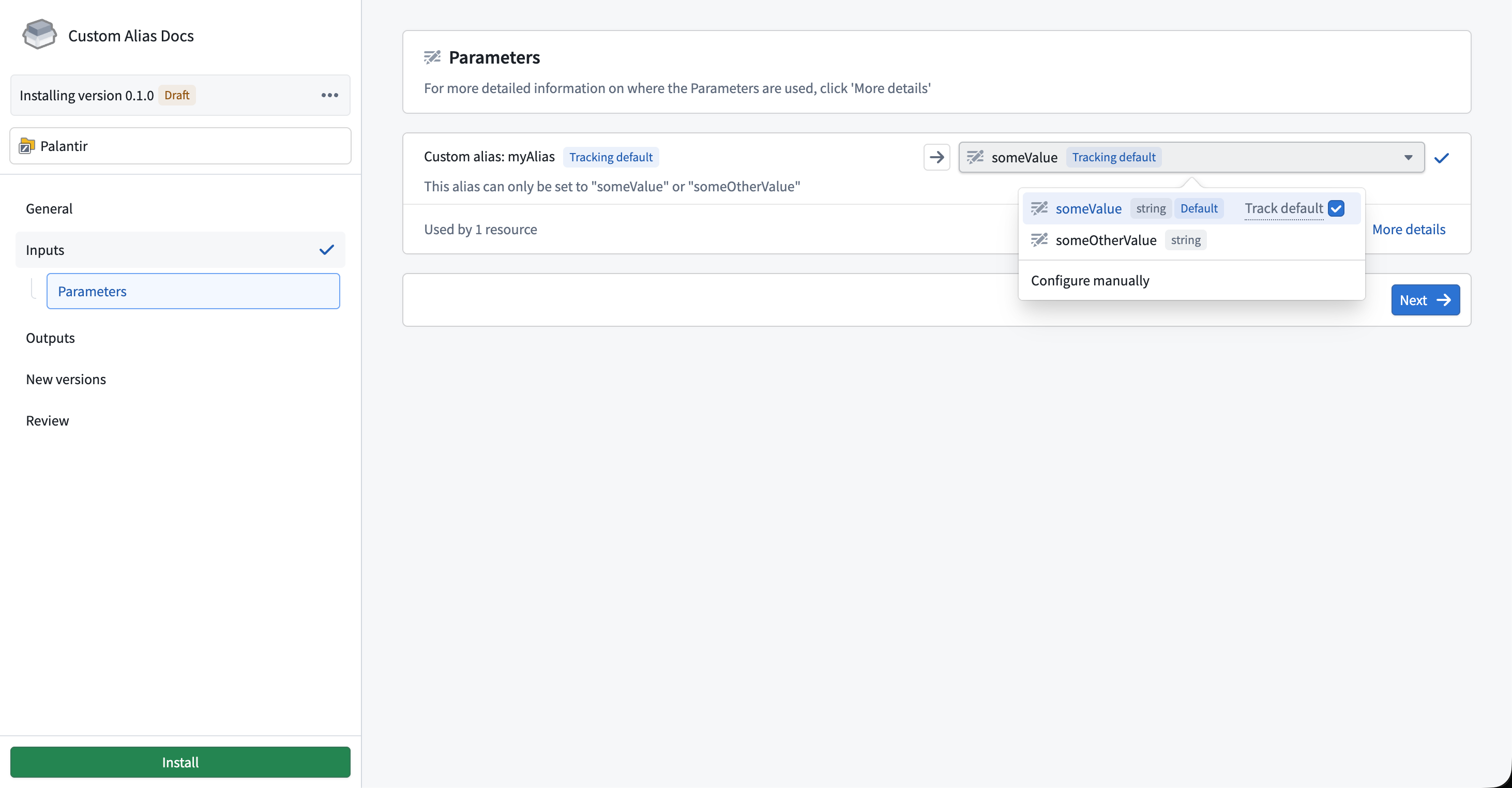Click the parameter icon next to someOtherValue

click(x=1039, y=239)
